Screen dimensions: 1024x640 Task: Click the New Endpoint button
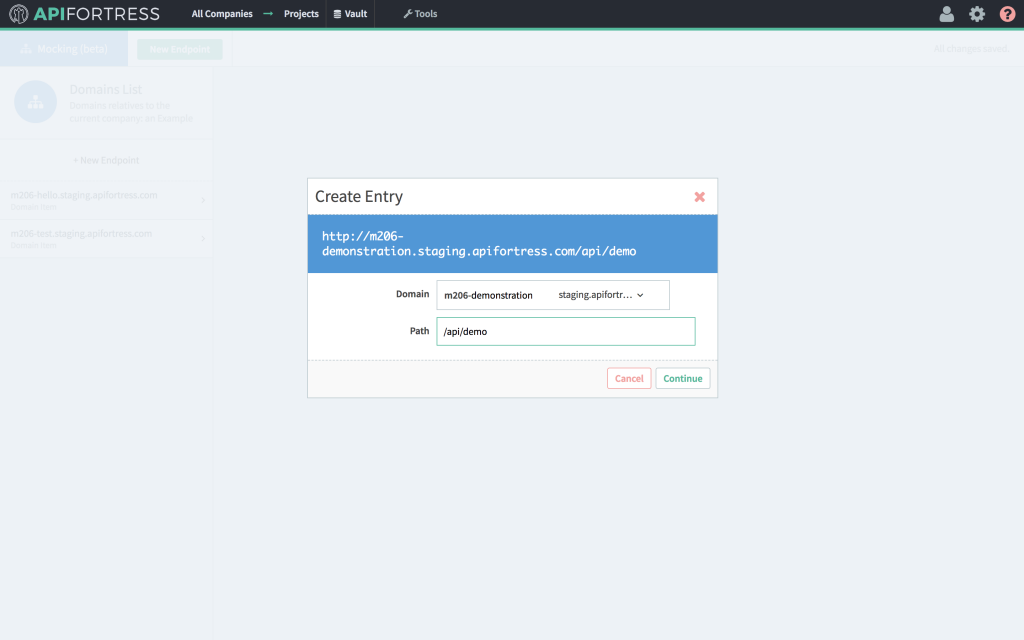point(180,48)
